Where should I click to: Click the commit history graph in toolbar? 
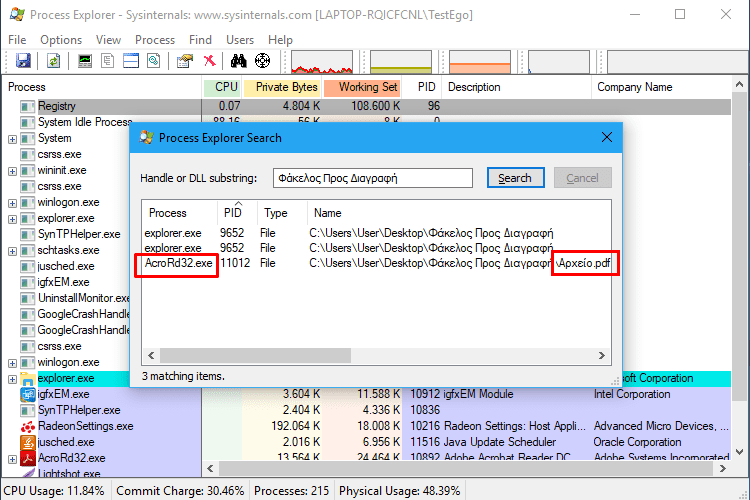click(x=401, y=62)
